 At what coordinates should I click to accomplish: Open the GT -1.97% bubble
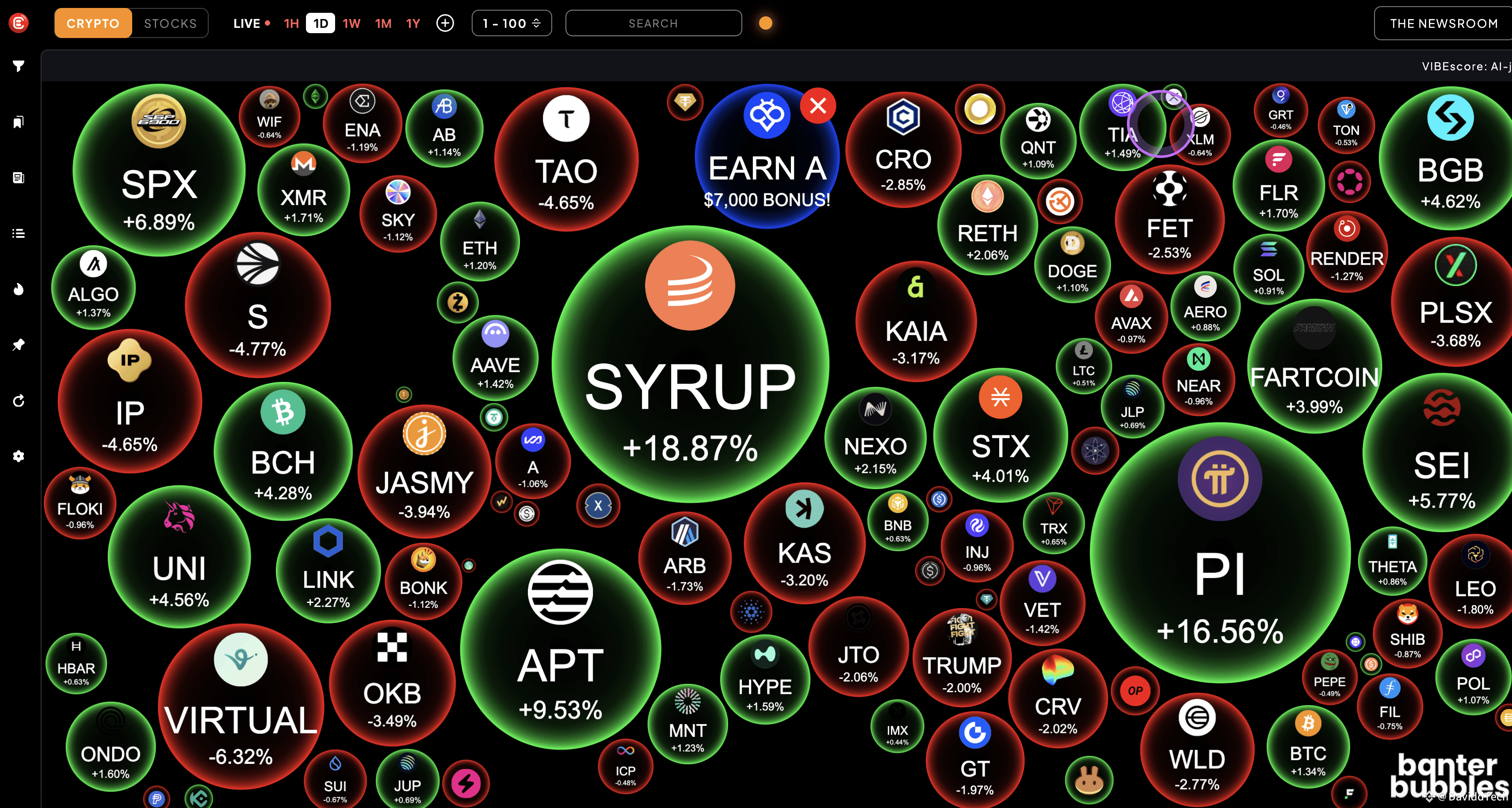(975, 760)
